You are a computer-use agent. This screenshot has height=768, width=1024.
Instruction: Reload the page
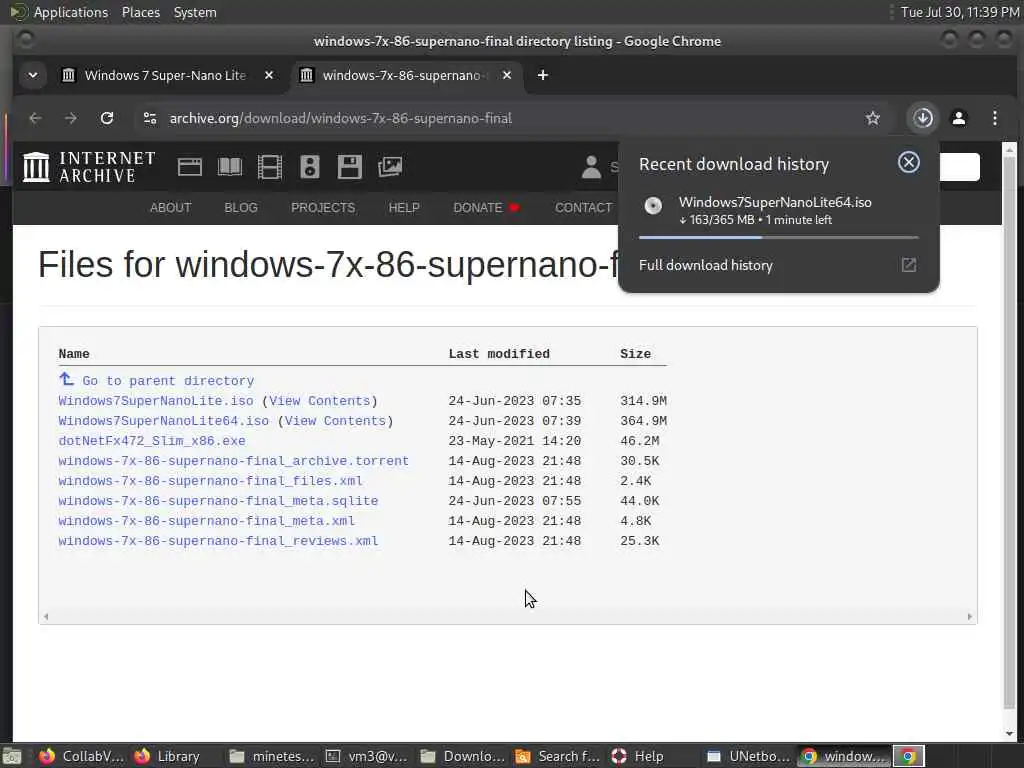coord(107,118)
